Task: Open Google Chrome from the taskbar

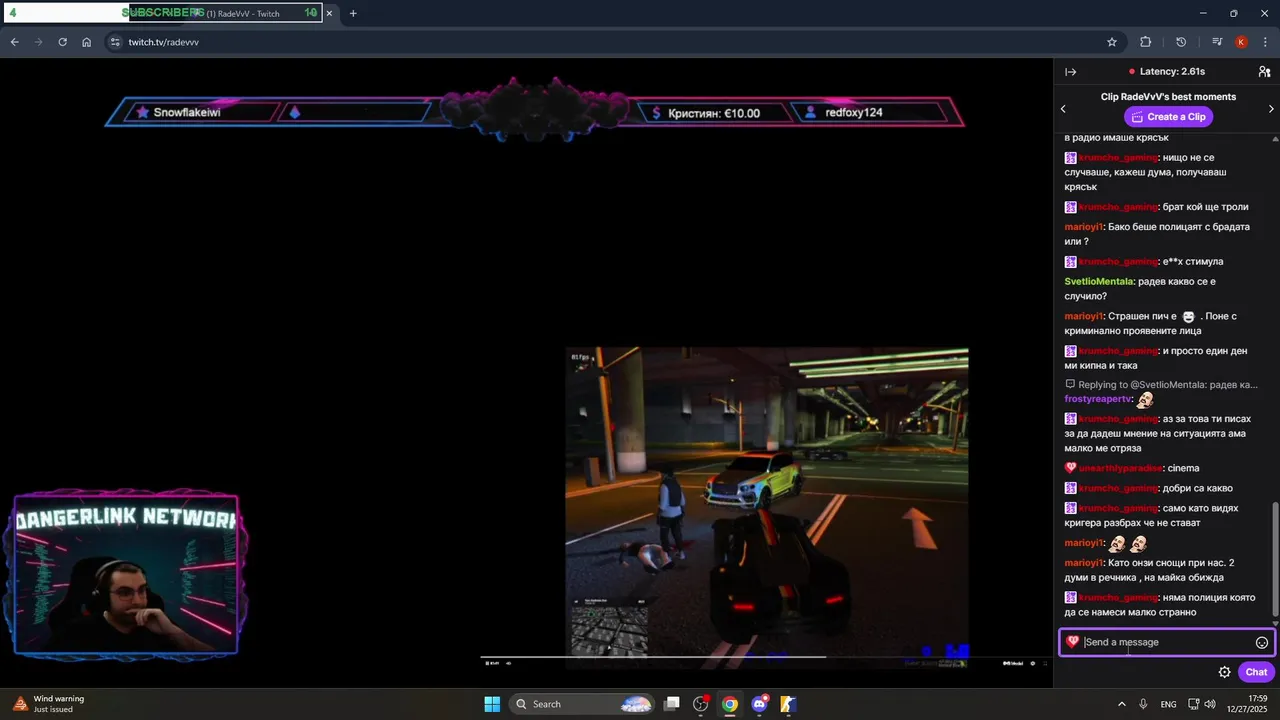Action: (730, 704)
